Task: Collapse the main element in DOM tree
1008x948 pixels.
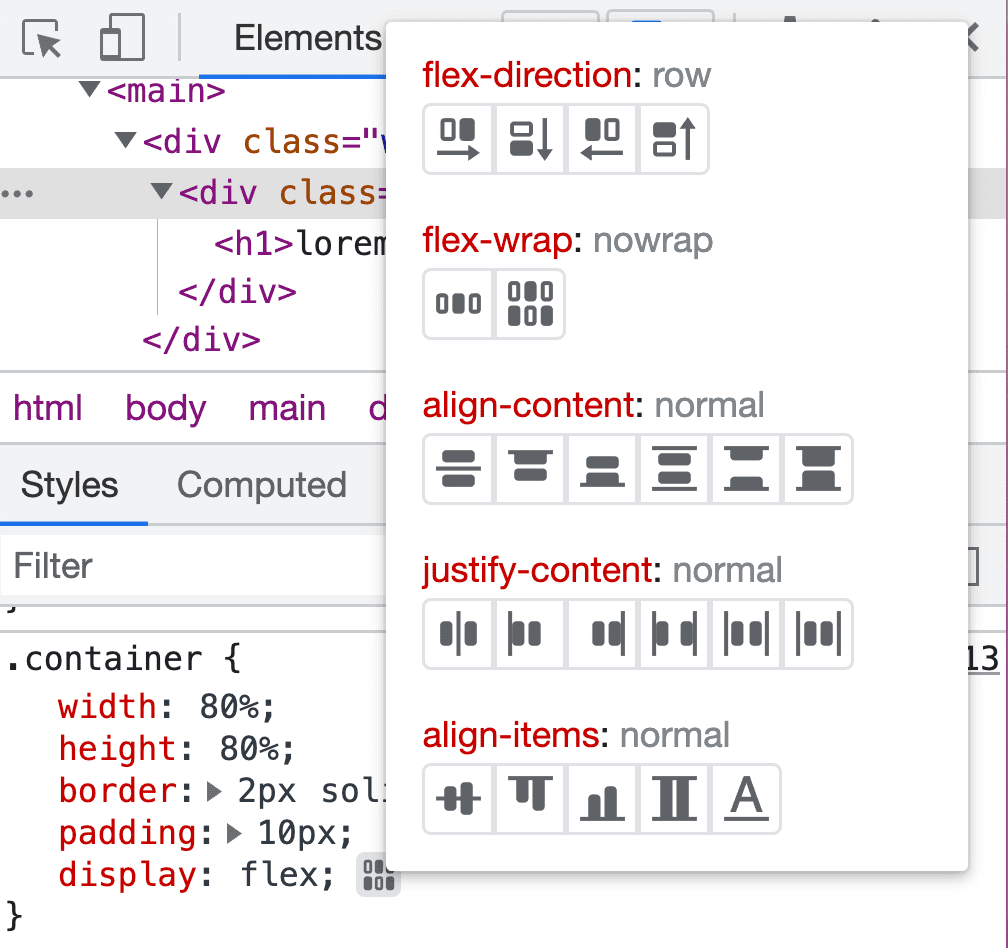Action: [89, 91]
